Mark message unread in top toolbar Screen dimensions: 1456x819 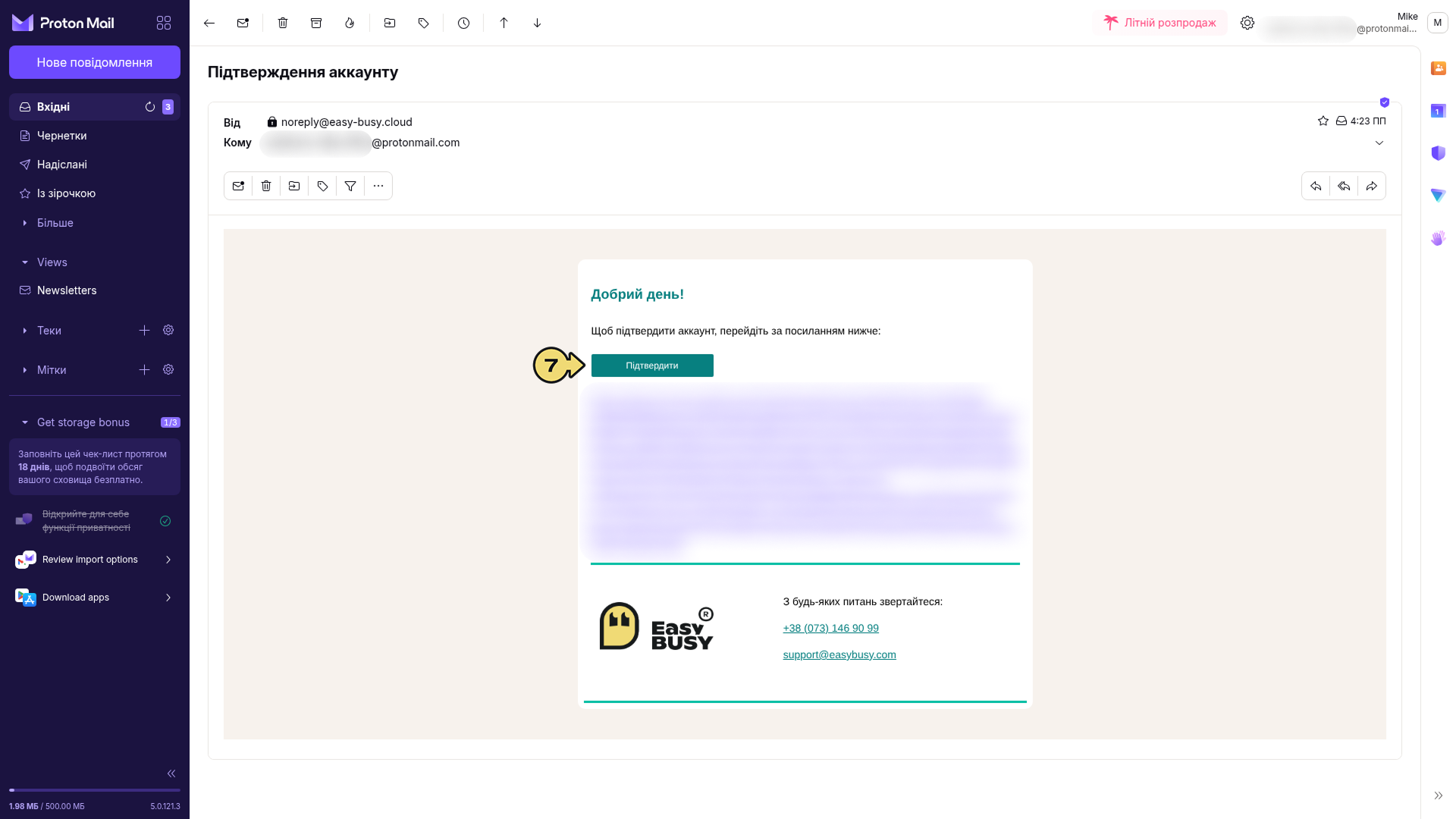coord(243,23)
